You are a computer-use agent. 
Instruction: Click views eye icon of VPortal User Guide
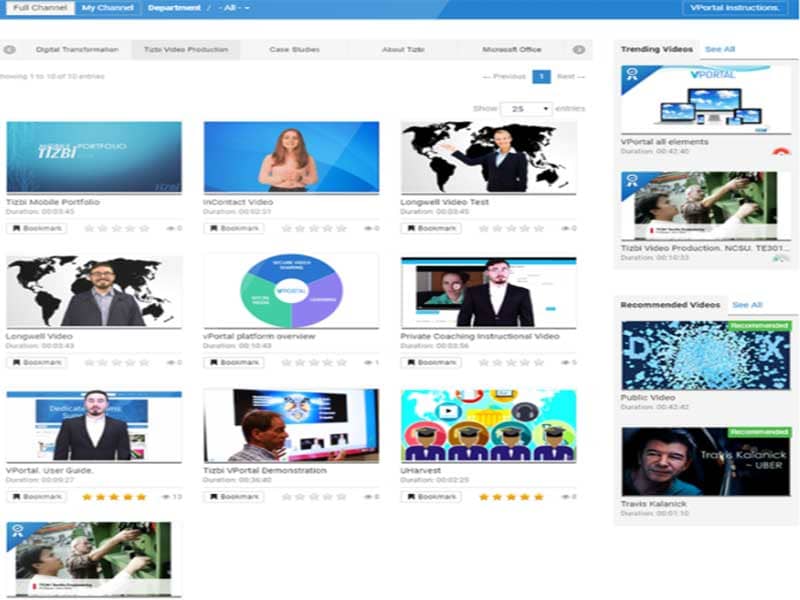[x=166, y=496]
